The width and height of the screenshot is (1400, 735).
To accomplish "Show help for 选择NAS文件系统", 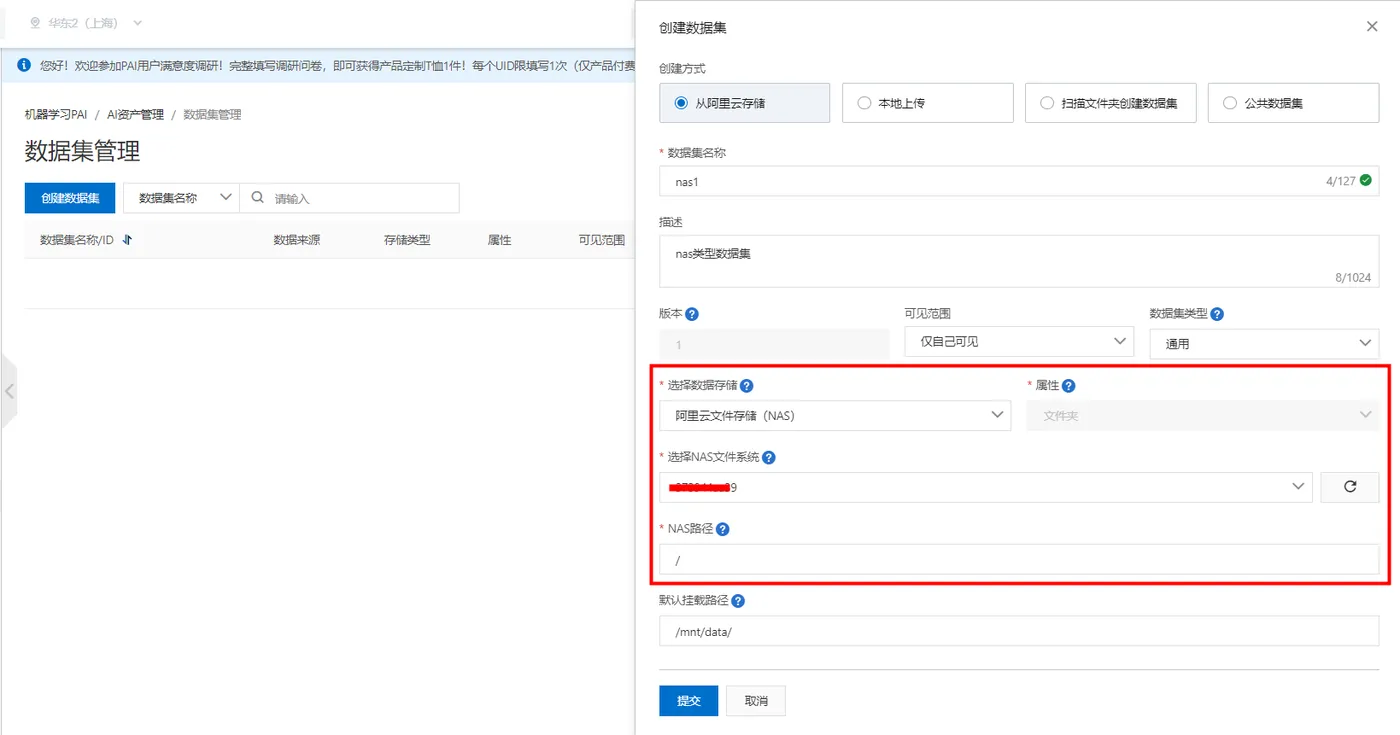I will click(x=768, y=458).
